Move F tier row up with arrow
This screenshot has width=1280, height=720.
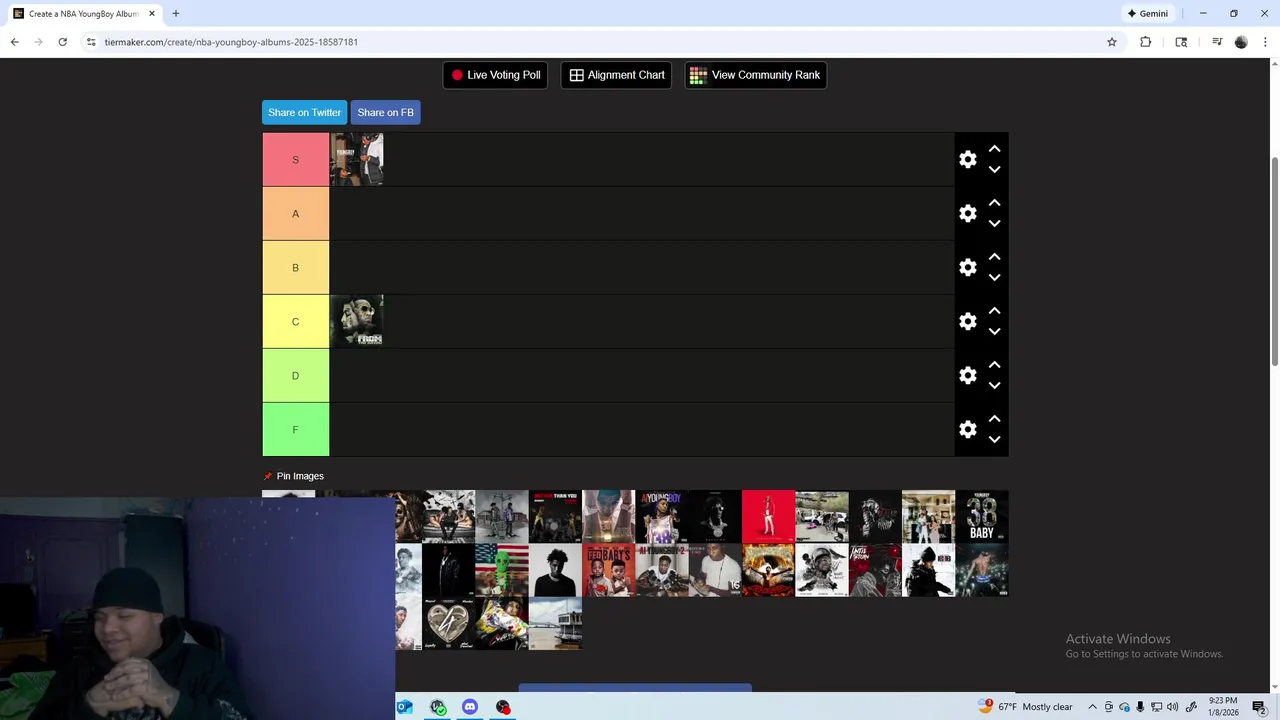(x=994, y=418)
